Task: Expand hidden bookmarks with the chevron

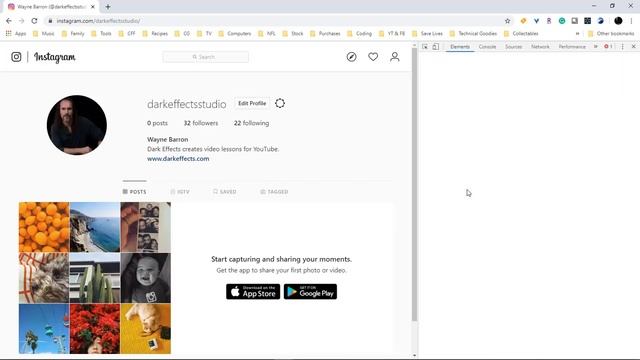Action: tap(577, 33)
